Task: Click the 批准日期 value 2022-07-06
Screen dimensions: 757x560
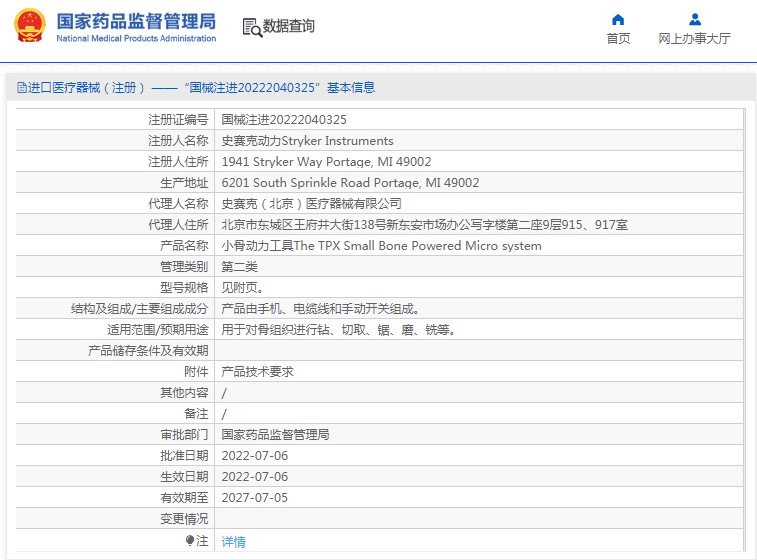Action: (x=254, y=456)
